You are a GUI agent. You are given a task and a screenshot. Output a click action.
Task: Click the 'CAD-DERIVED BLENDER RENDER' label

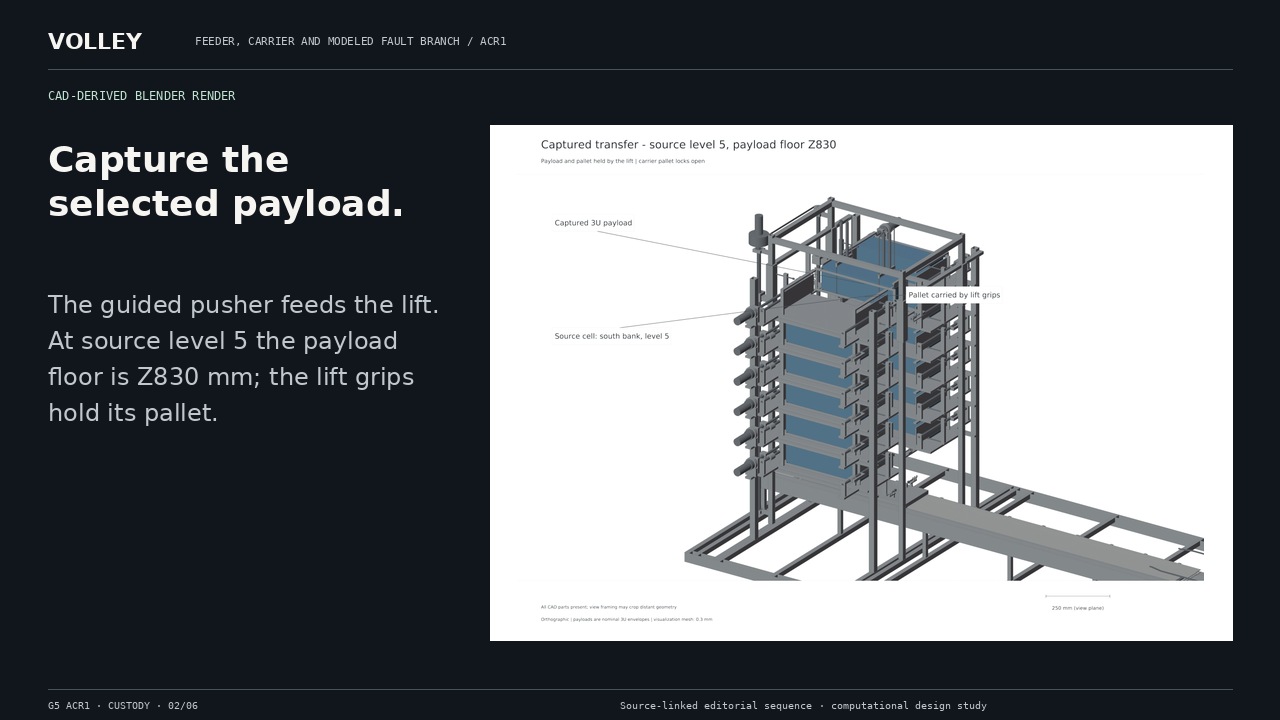[141, 96]
